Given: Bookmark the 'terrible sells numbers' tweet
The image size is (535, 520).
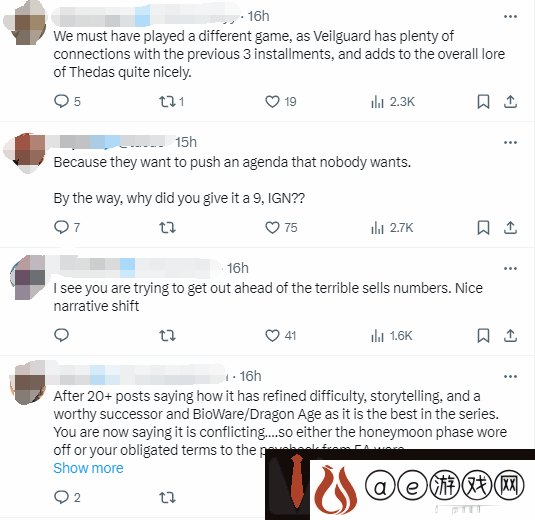Looking at the screenshot, I should [483, 335].
